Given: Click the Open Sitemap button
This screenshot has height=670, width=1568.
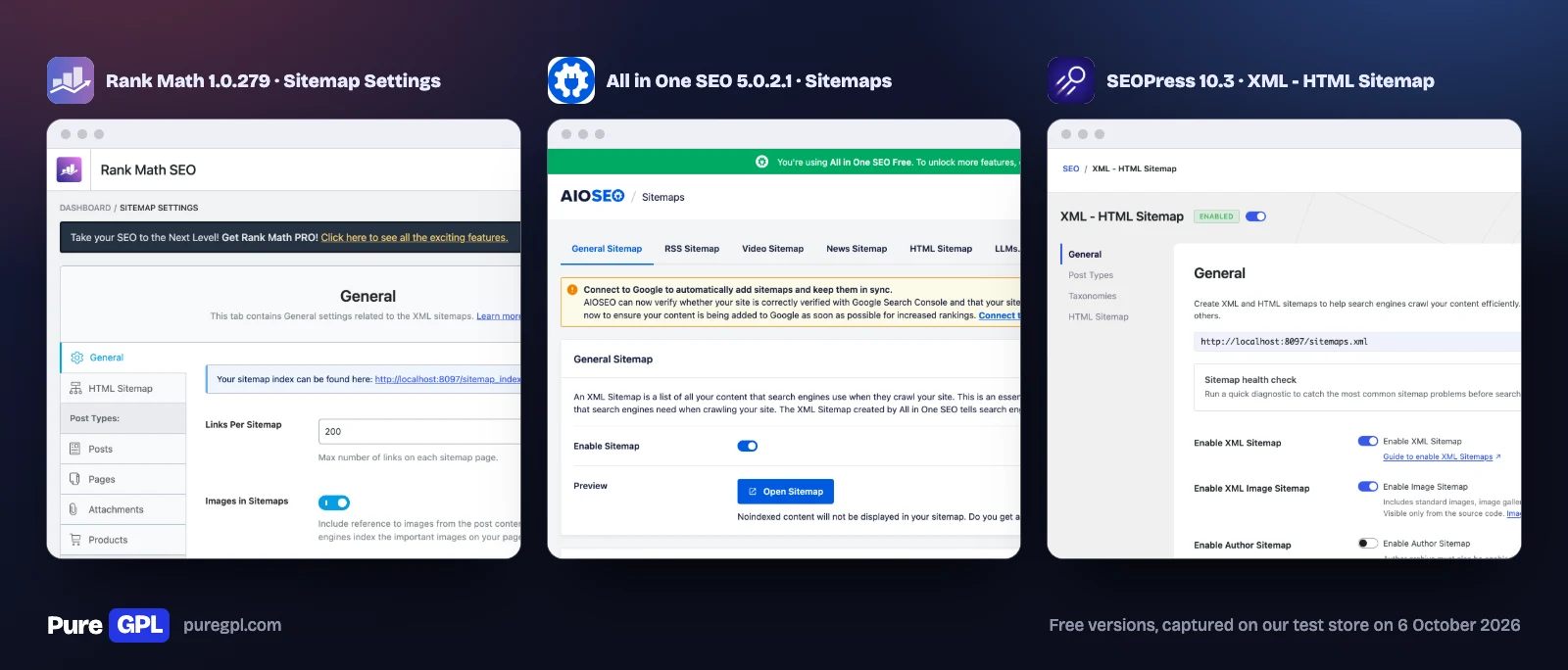Looking at the screenshot, I should click(x=785, y=492).
